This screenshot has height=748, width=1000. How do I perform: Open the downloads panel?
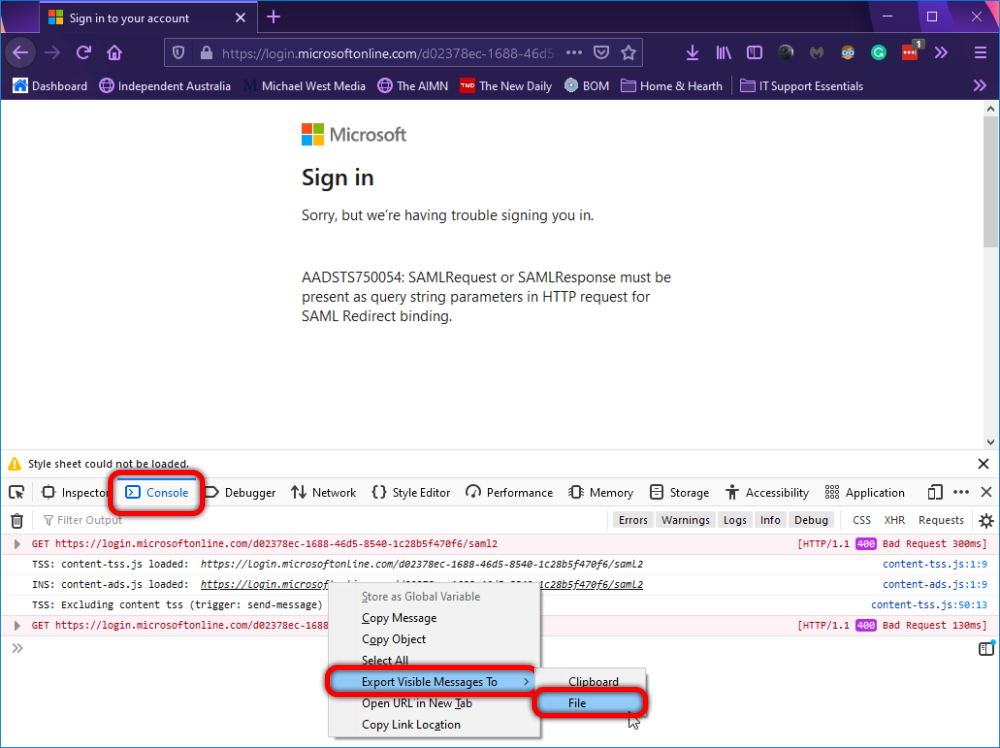[692, 53]
